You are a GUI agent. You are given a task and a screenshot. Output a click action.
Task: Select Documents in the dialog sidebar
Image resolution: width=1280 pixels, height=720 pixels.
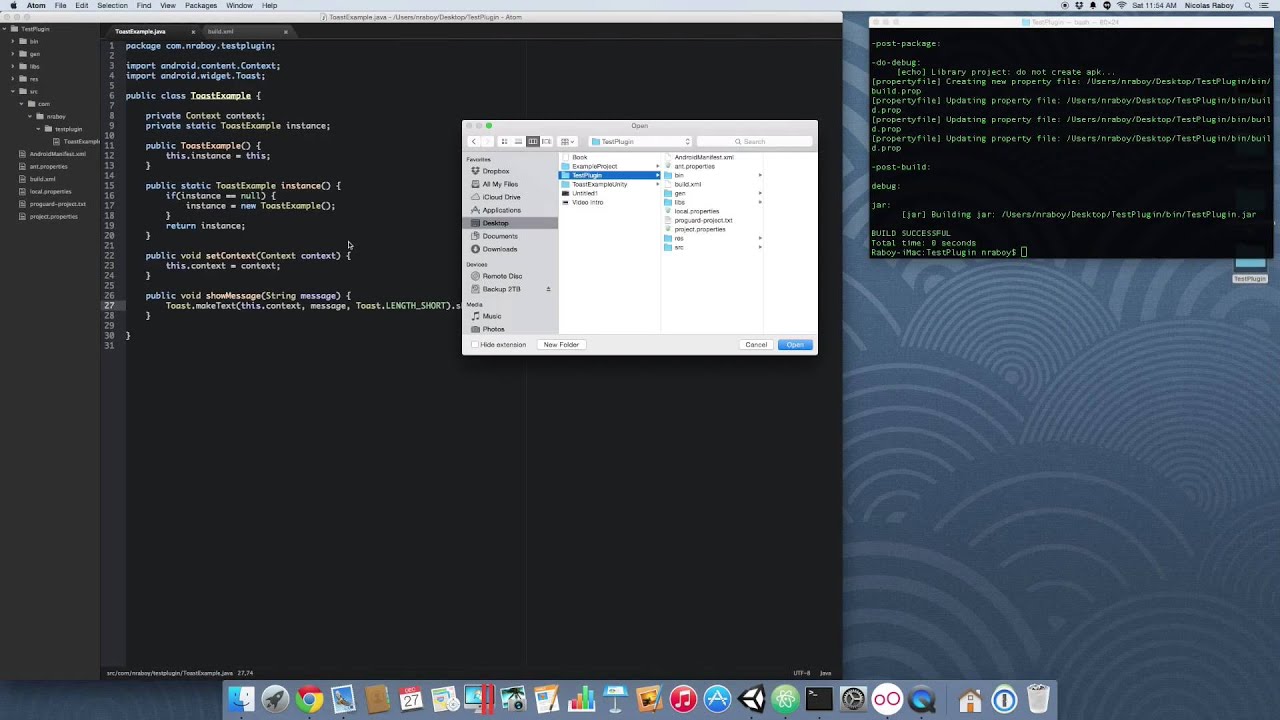click(x=500, y=236)
